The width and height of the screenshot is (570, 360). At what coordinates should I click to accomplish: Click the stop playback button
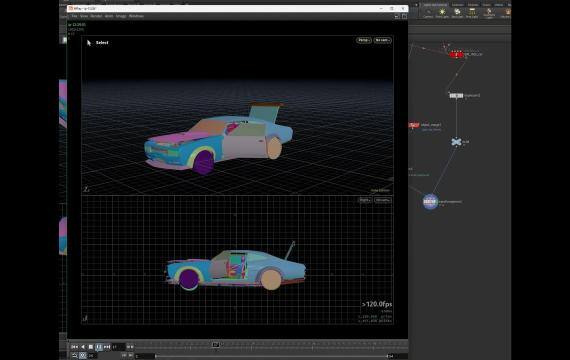[x=91, y=347]
